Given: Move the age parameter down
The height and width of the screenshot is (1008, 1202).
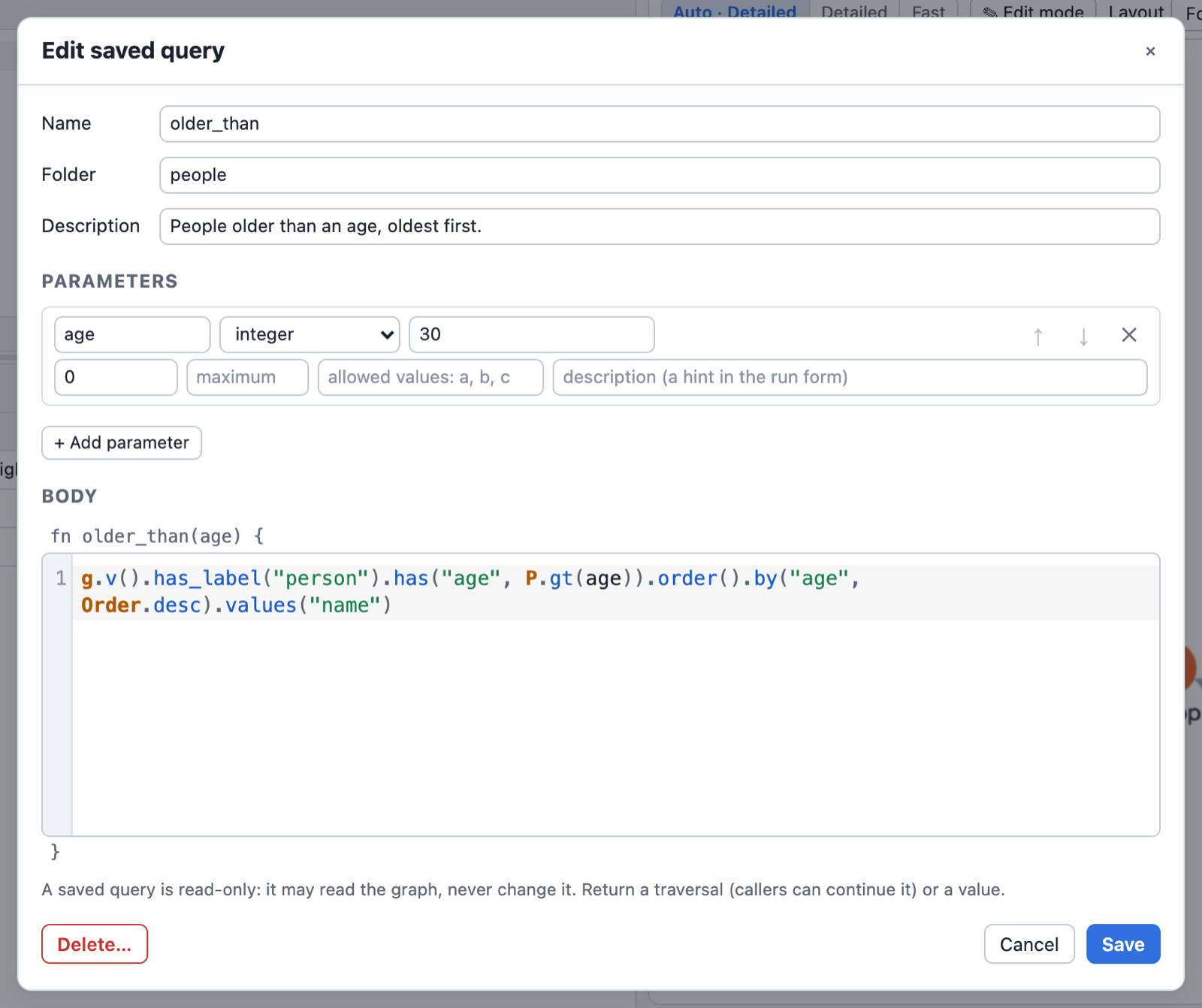Looking at the screenshot, I should 1083,336.
